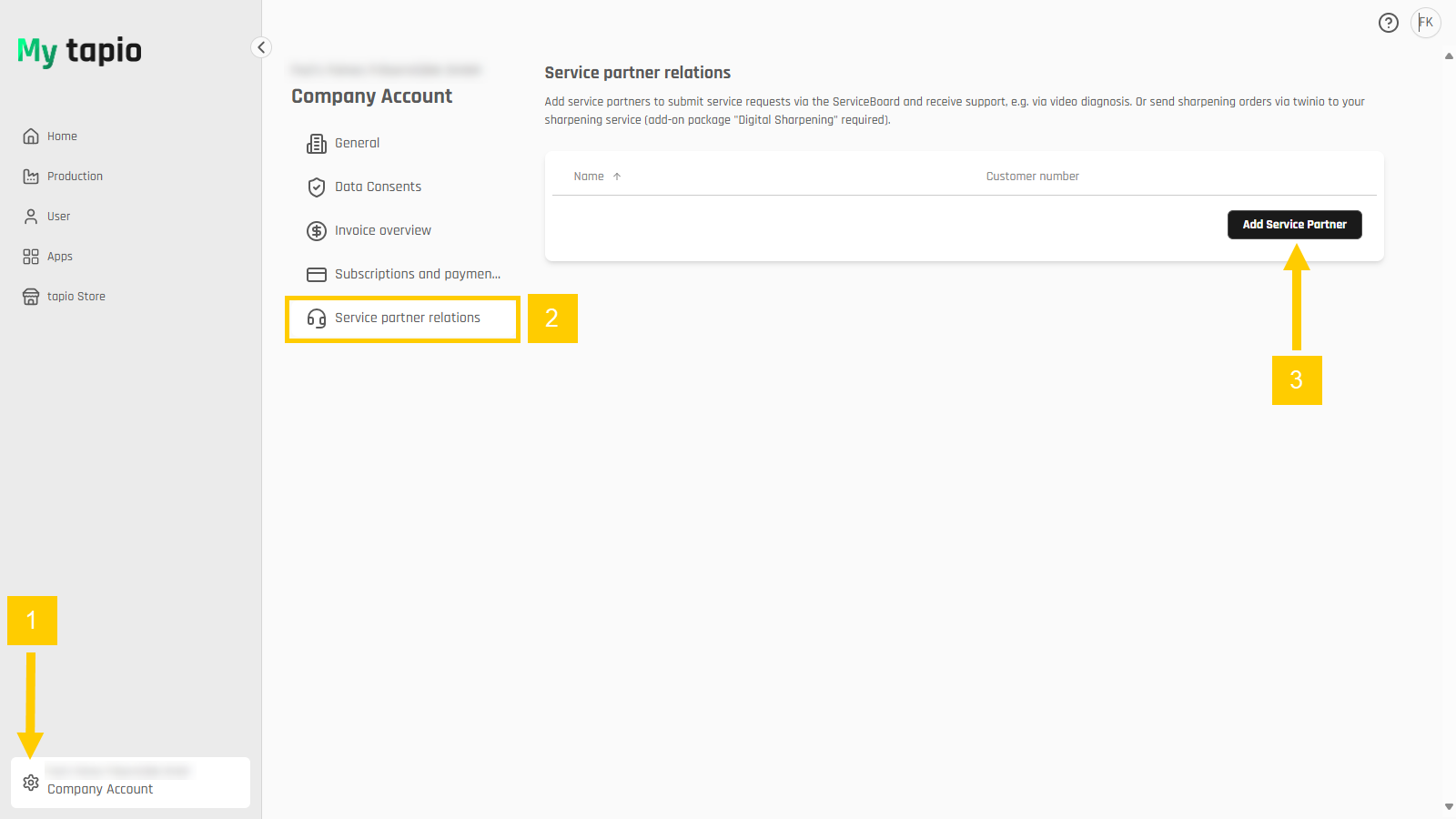The height and width of the screenshot is (819, 1456).
Task: Open the Company Account card at bottom
Action: pos(130,783)
